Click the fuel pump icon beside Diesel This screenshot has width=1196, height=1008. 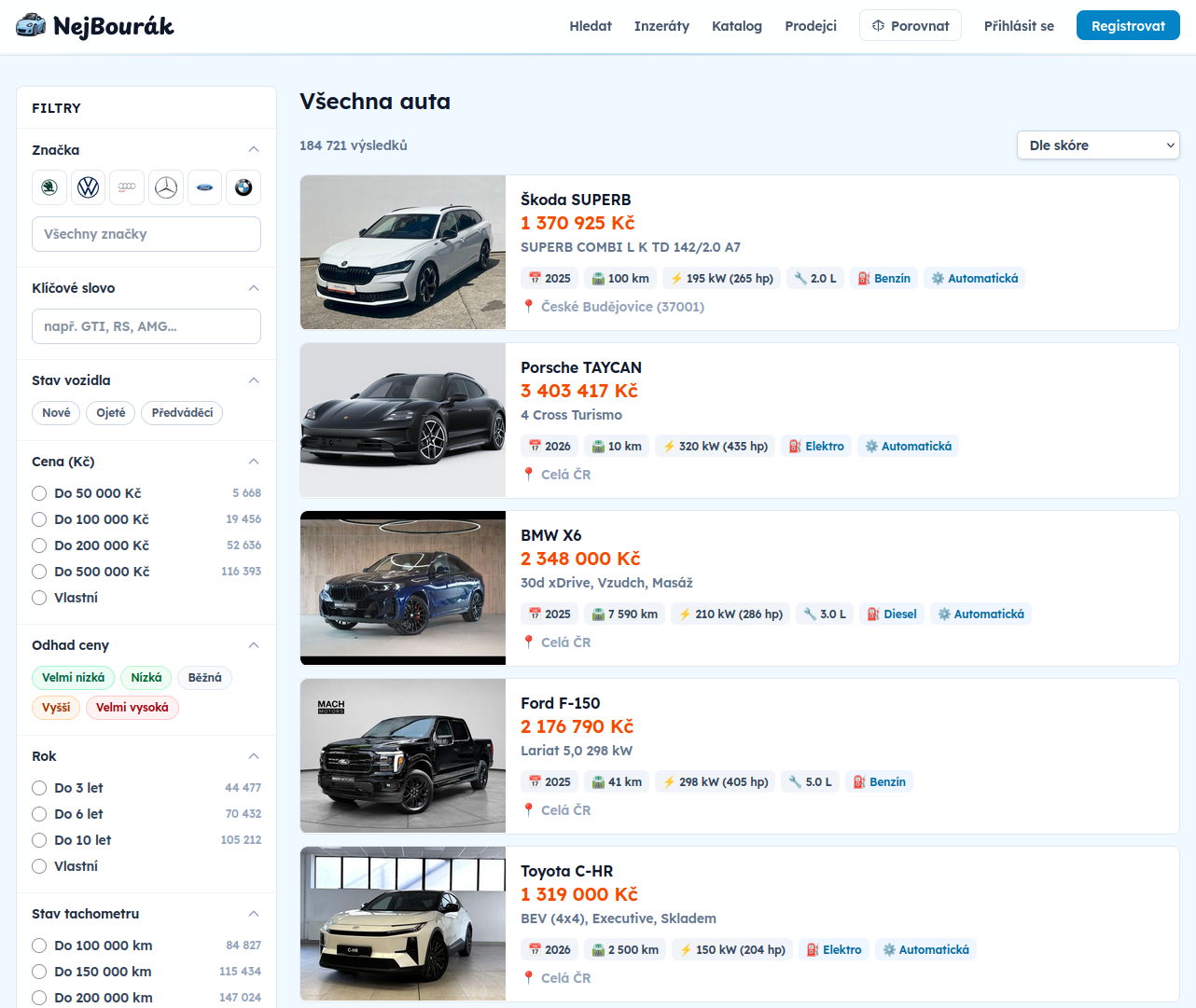(x=873, y=614)
